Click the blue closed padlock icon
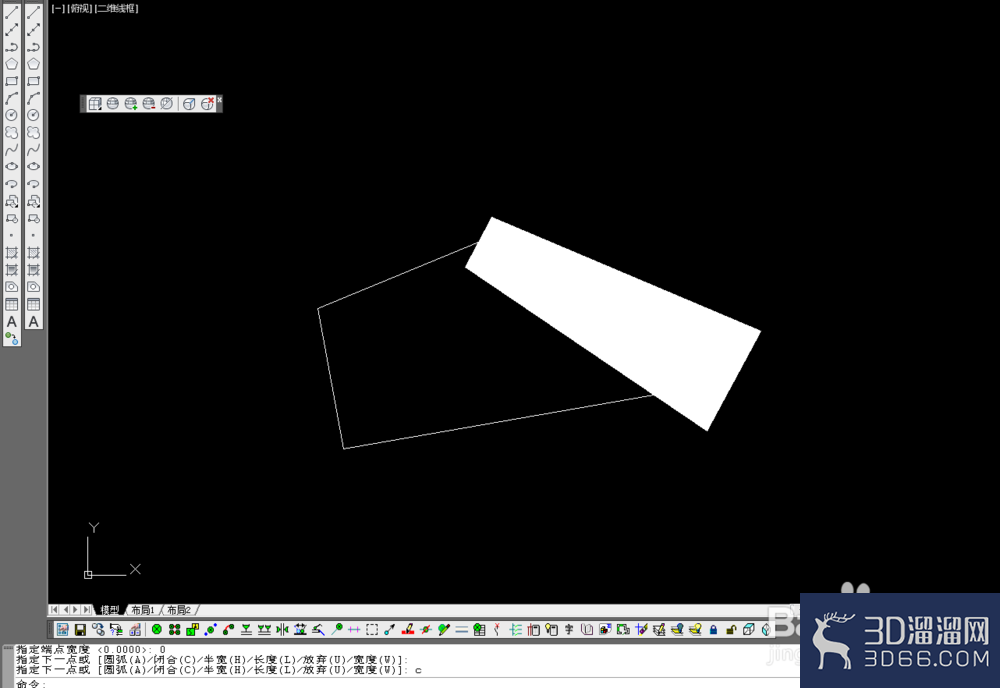The height and width of the screenshot is (688, 1000). (713, 630)
